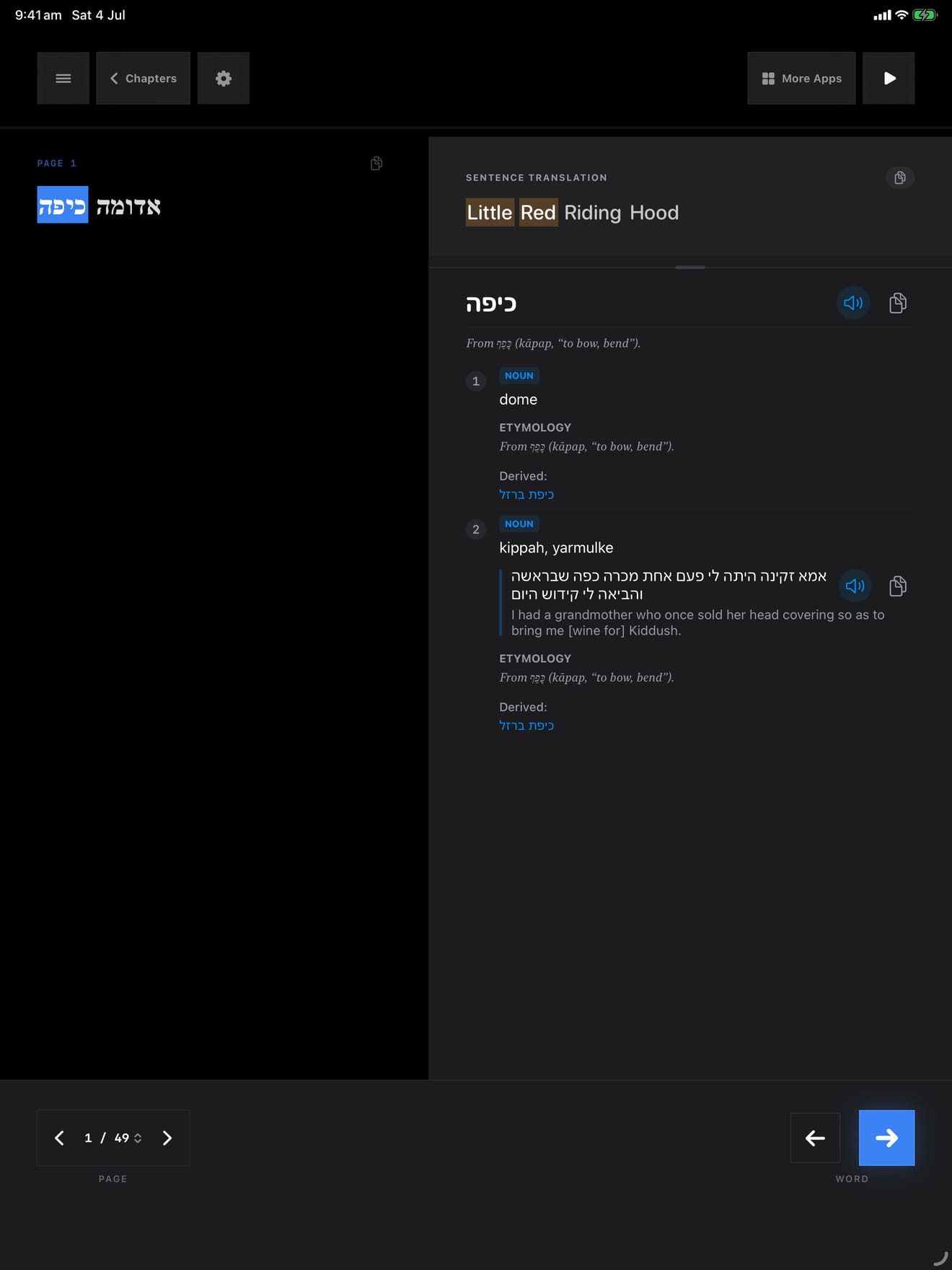This screenshot has height=1270, width=952.
Task: Tap the second NOUN tag
Action: (519, 524)
